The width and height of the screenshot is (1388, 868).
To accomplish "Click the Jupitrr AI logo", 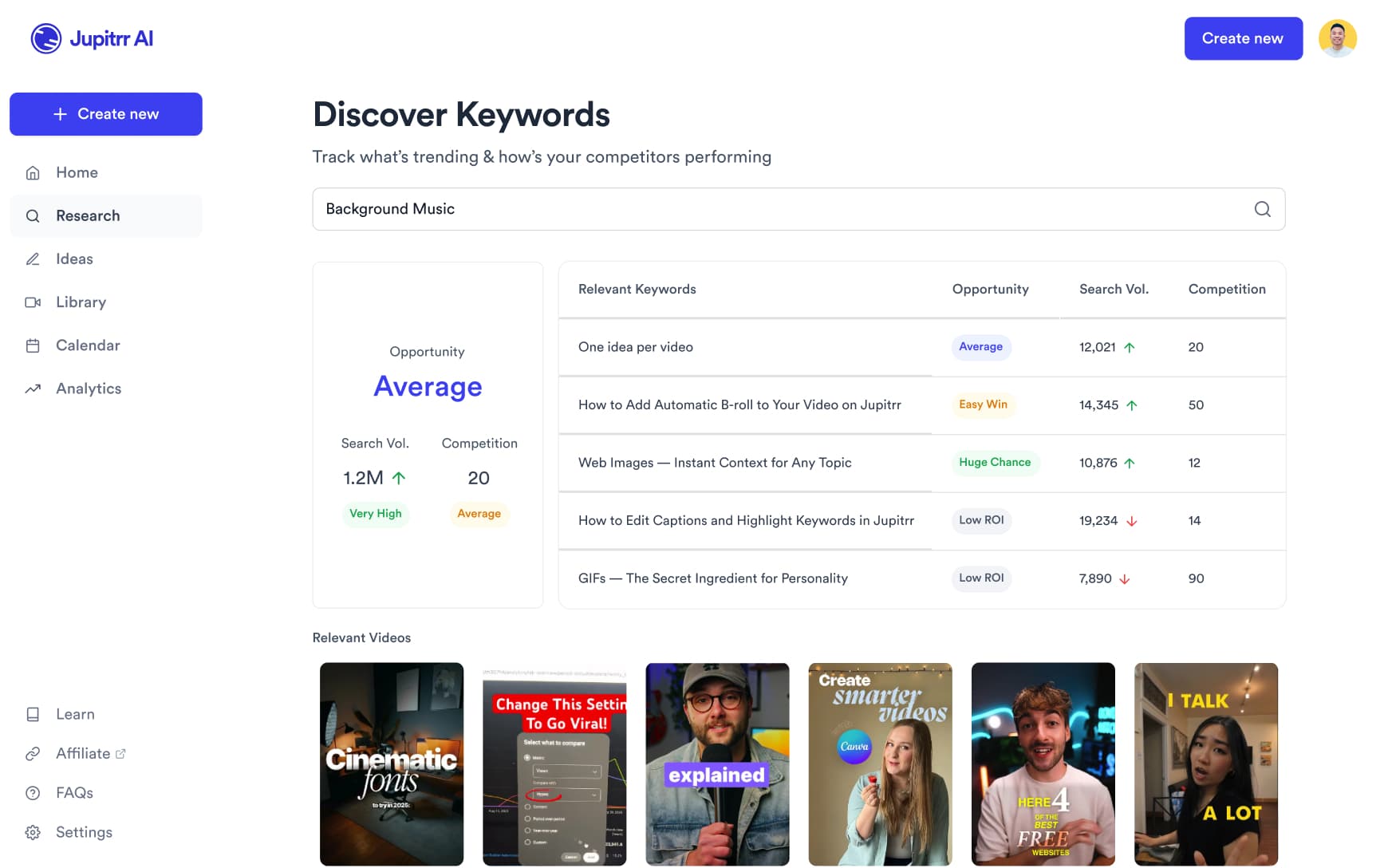I will 92,37.
